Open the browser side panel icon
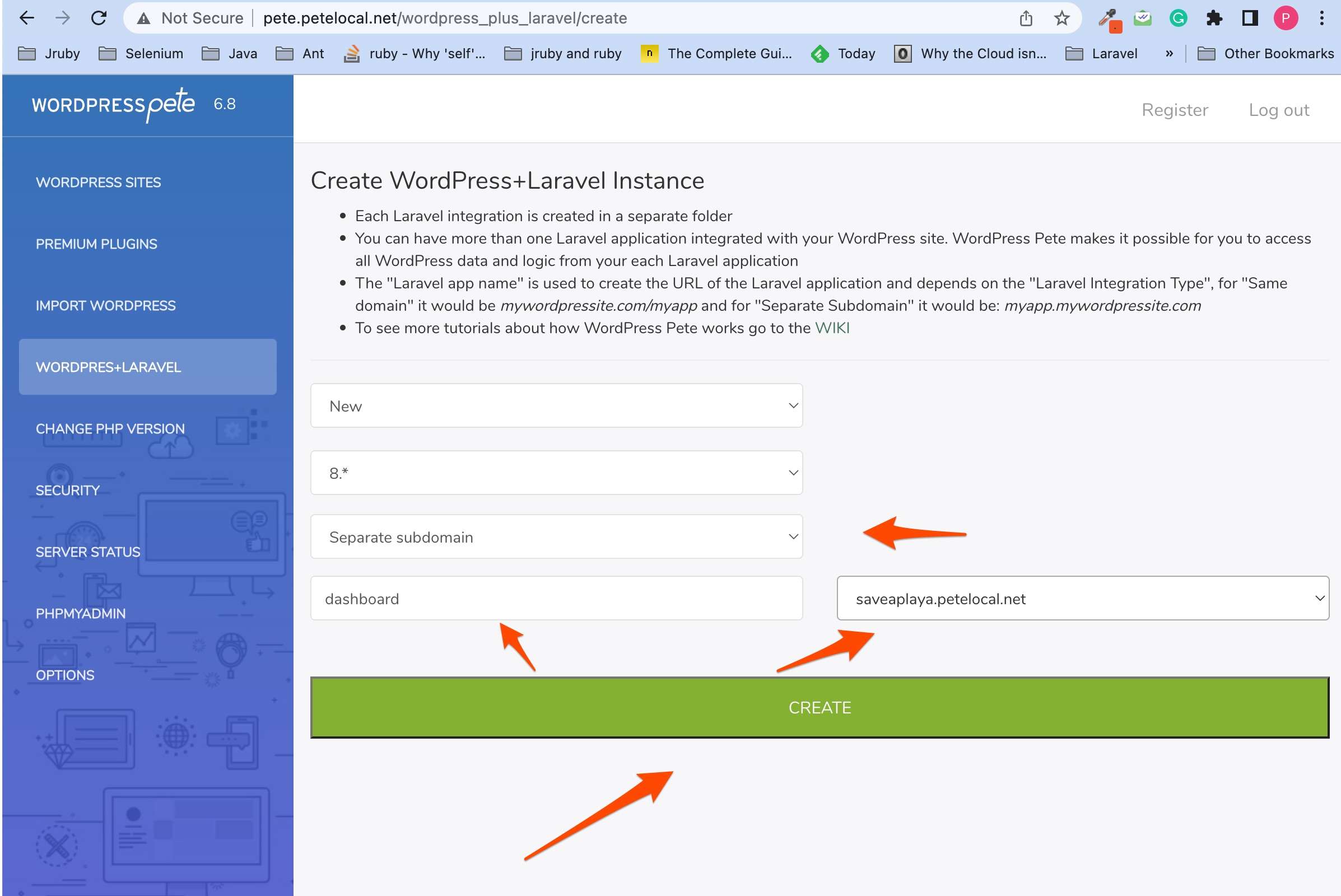 tap(1250, 18)
